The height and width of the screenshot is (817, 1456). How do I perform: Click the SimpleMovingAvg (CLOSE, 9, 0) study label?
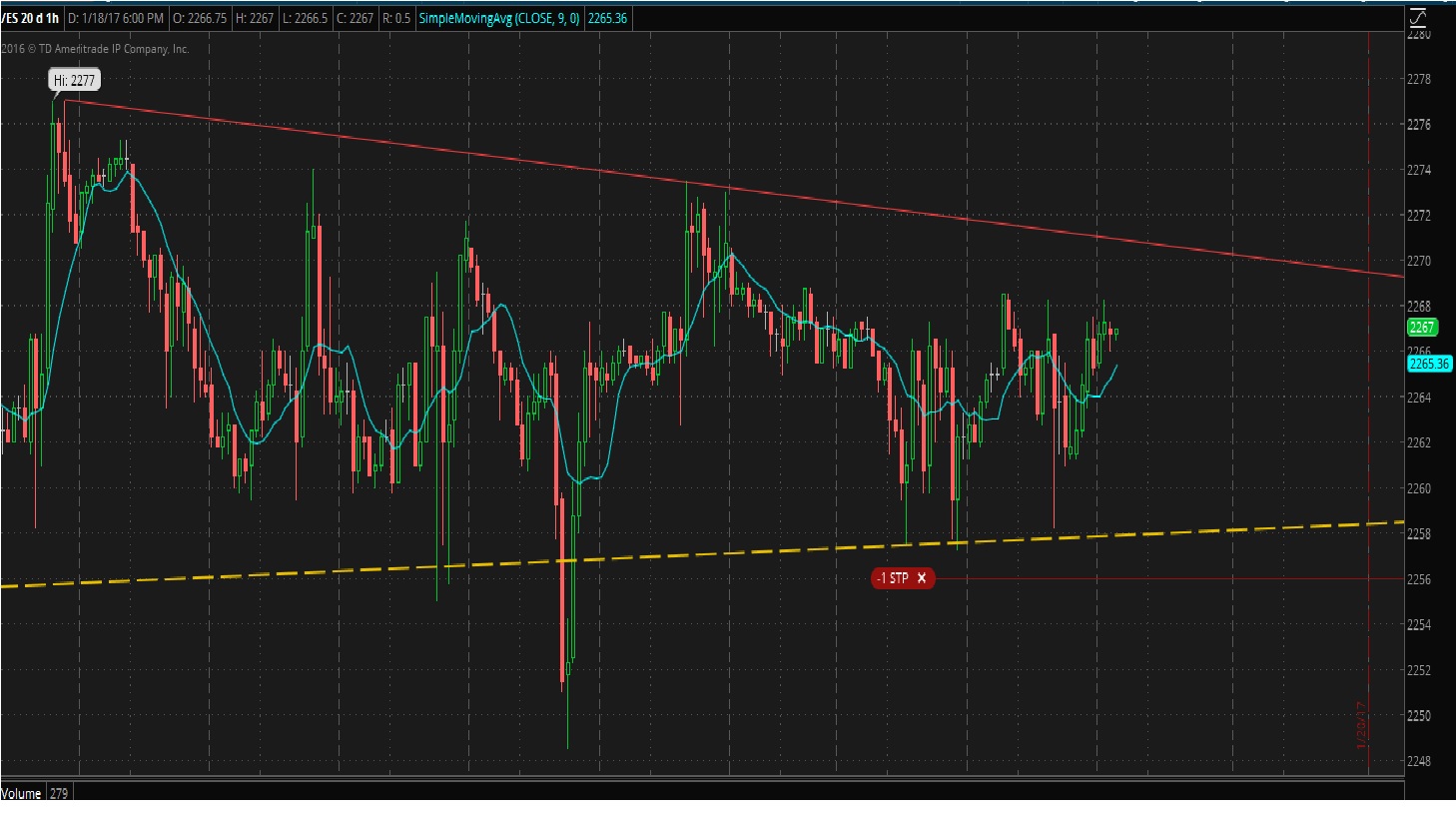(498, 18)
